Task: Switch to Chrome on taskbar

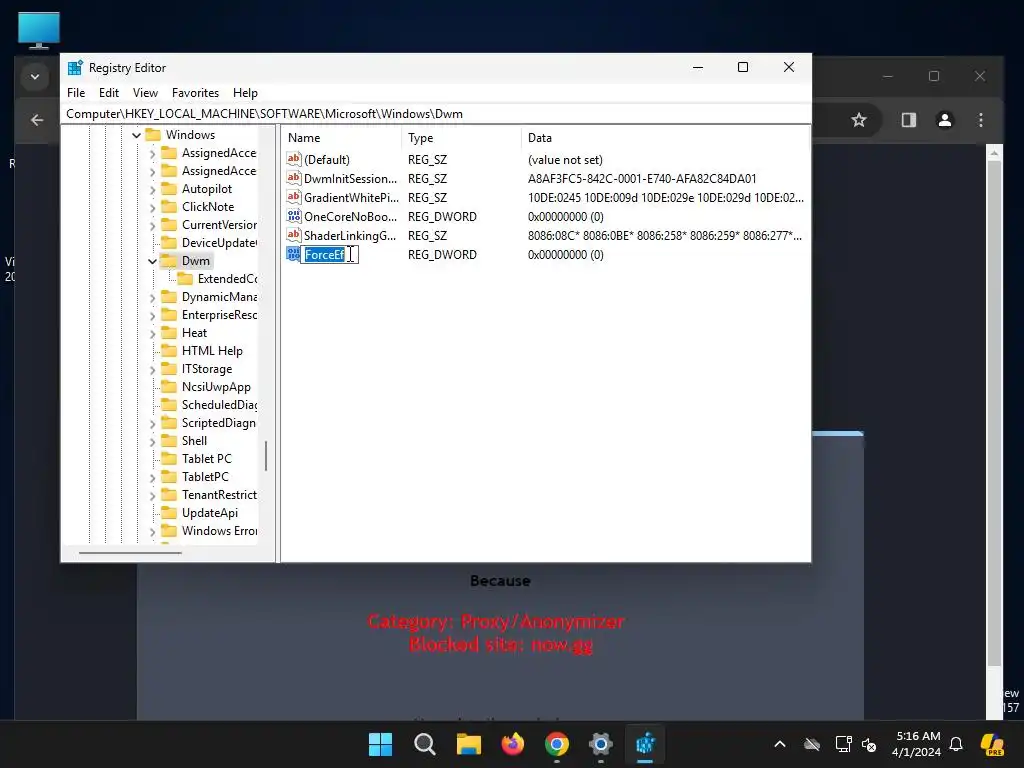Action: (556, 744)
